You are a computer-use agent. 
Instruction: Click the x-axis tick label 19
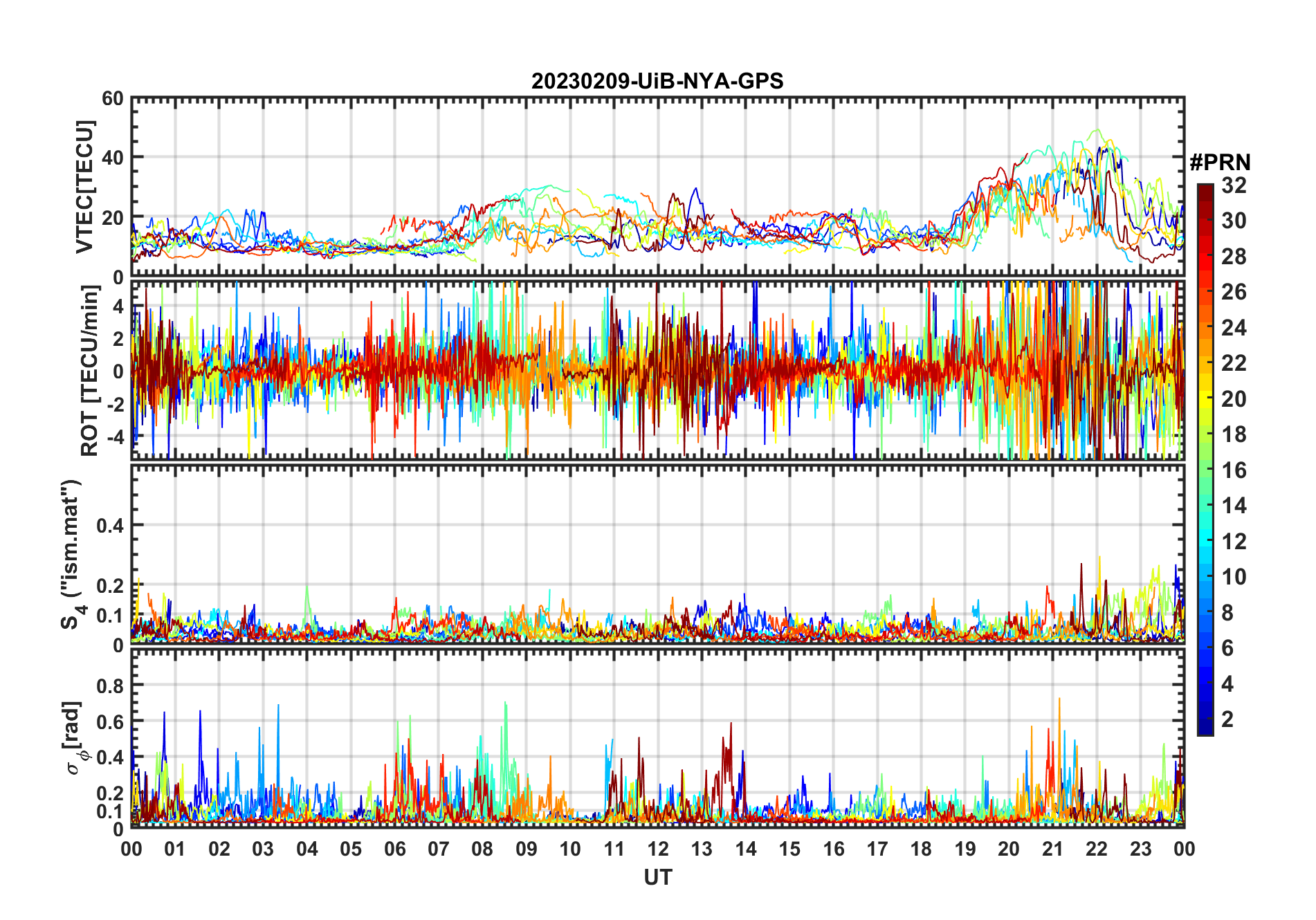[965, 849]
